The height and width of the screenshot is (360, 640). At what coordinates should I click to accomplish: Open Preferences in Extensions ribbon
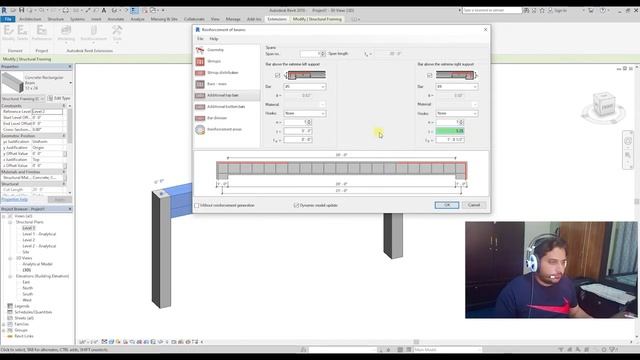click(42, 33)
